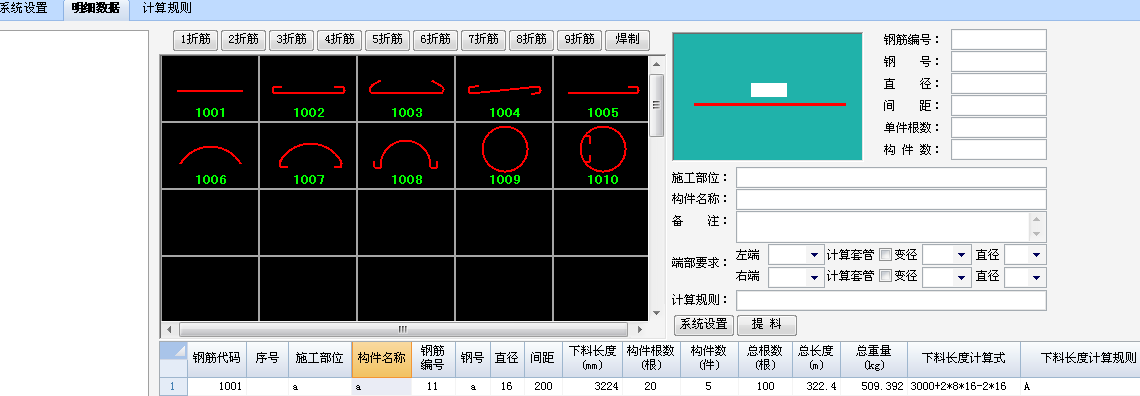The image size is (1140, 396).
Task: Pick rebar shape 1003 thumbnail
Action: 406,89
